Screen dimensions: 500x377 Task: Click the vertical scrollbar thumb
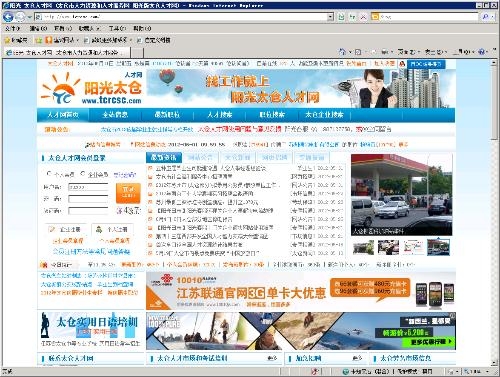coord(494,103)
